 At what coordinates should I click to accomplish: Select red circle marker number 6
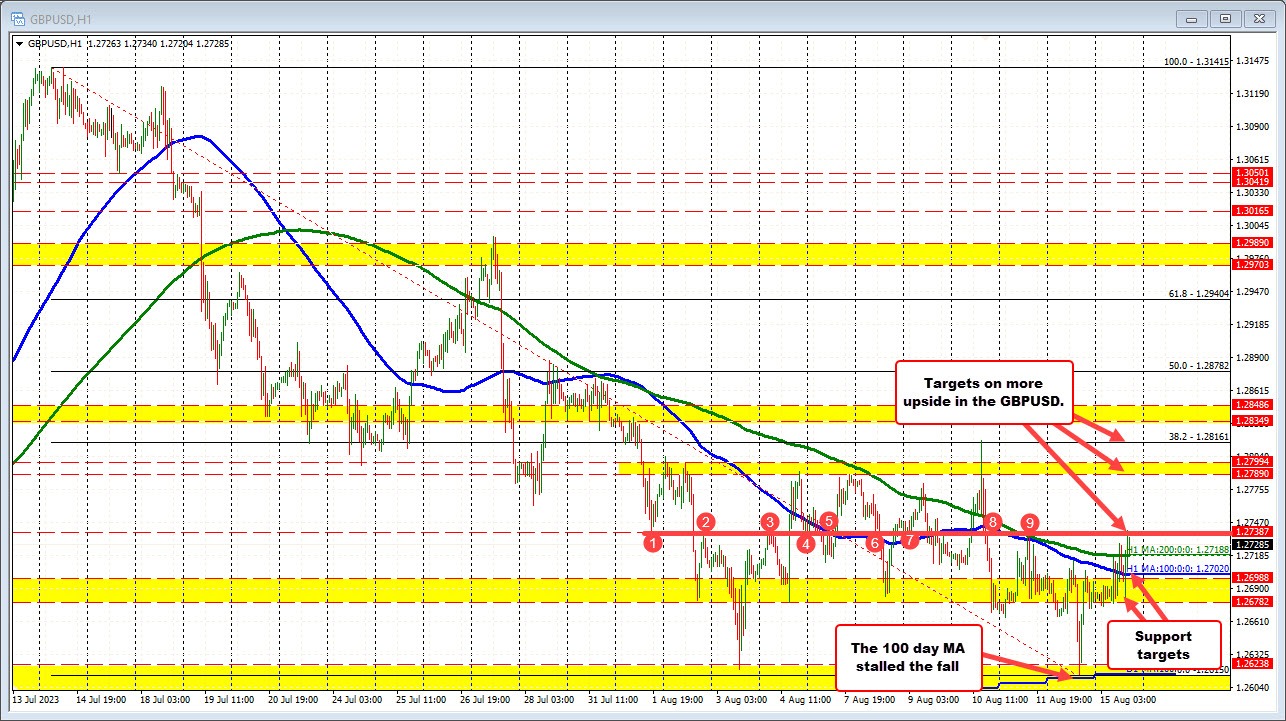(x=875, y=542)
